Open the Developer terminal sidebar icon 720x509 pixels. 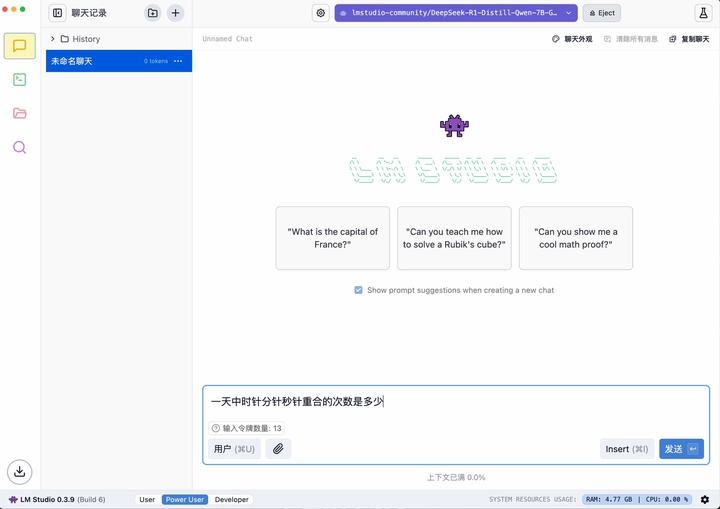click(x=19, y=79)
